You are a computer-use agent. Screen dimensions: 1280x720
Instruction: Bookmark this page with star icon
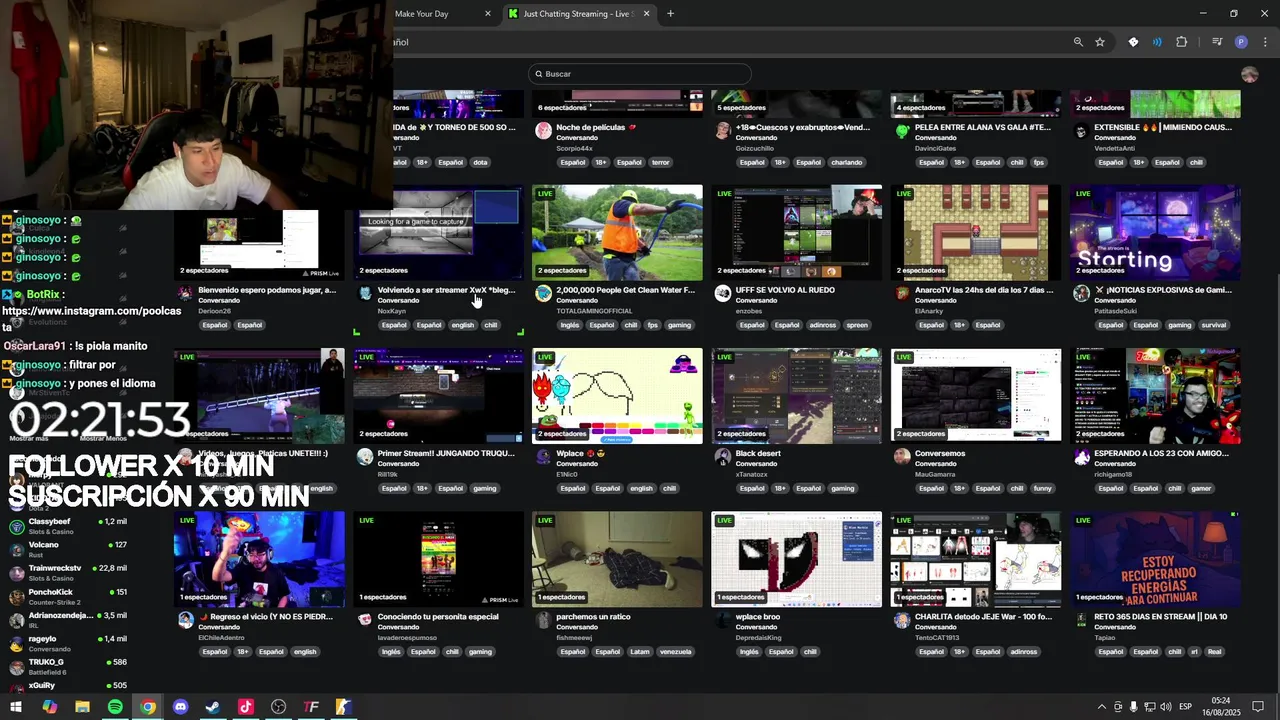pos(1100,42)
